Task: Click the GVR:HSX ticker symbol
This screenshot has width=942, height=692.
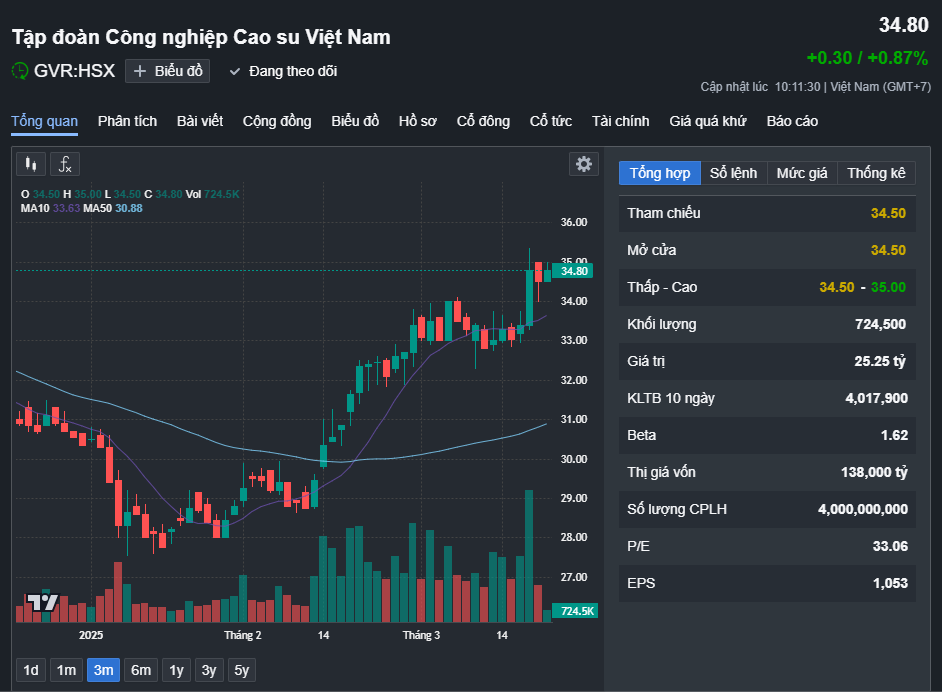Action: pos(74,71)
